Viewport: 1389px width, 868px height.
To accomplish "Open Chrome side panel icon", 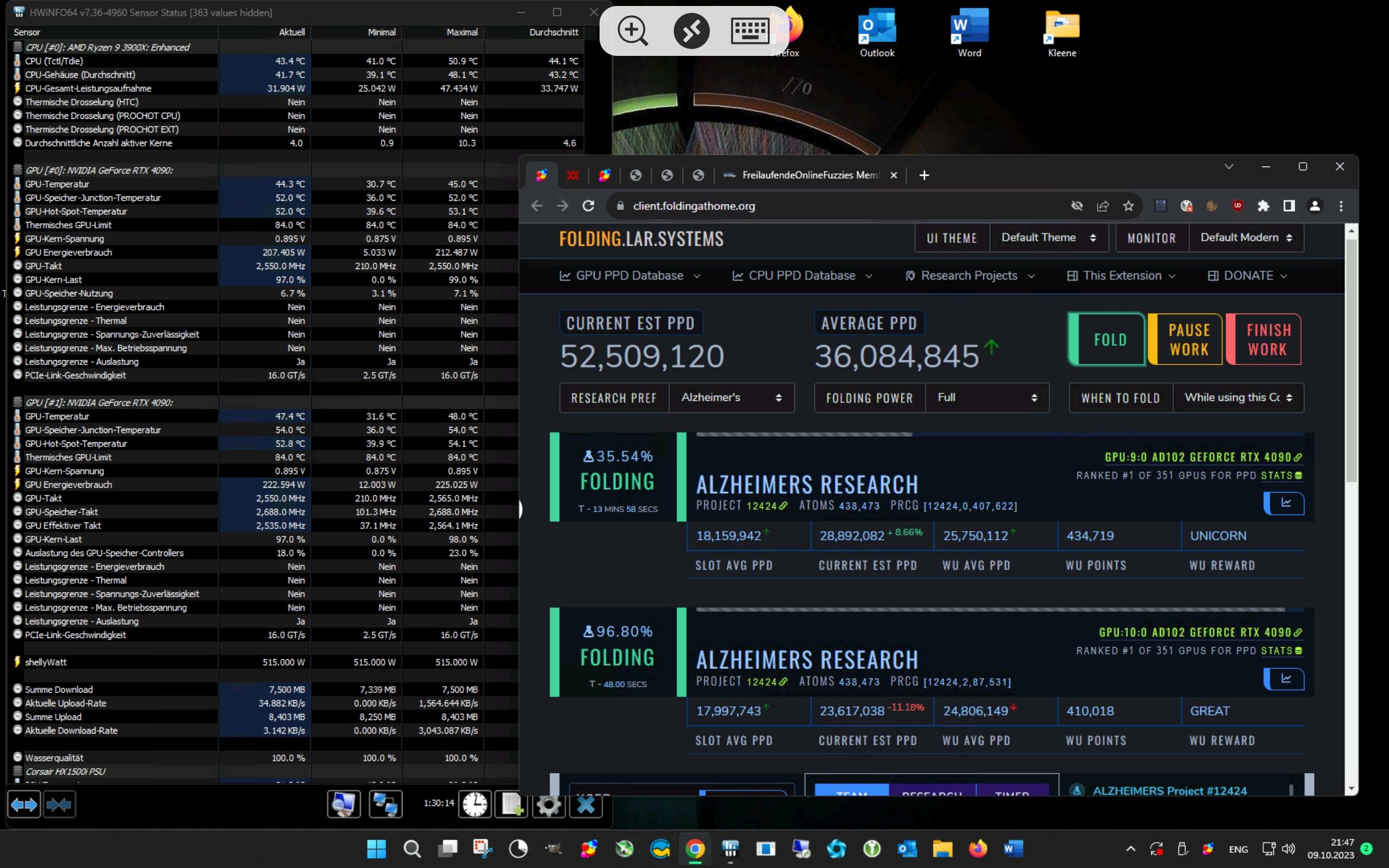I will tap(1289, 206).
